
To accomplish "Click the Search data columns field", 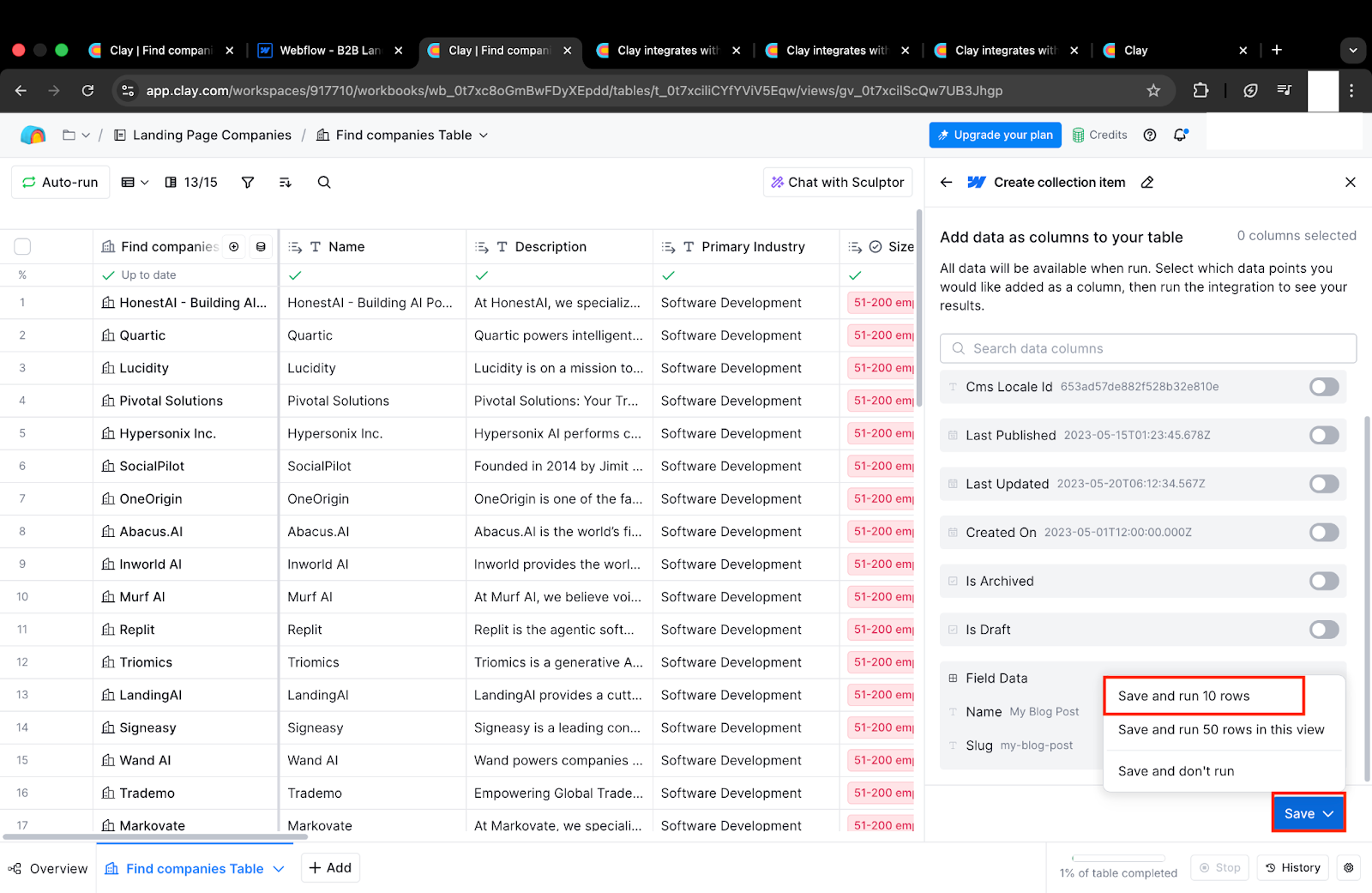I will click(1148, 348).
